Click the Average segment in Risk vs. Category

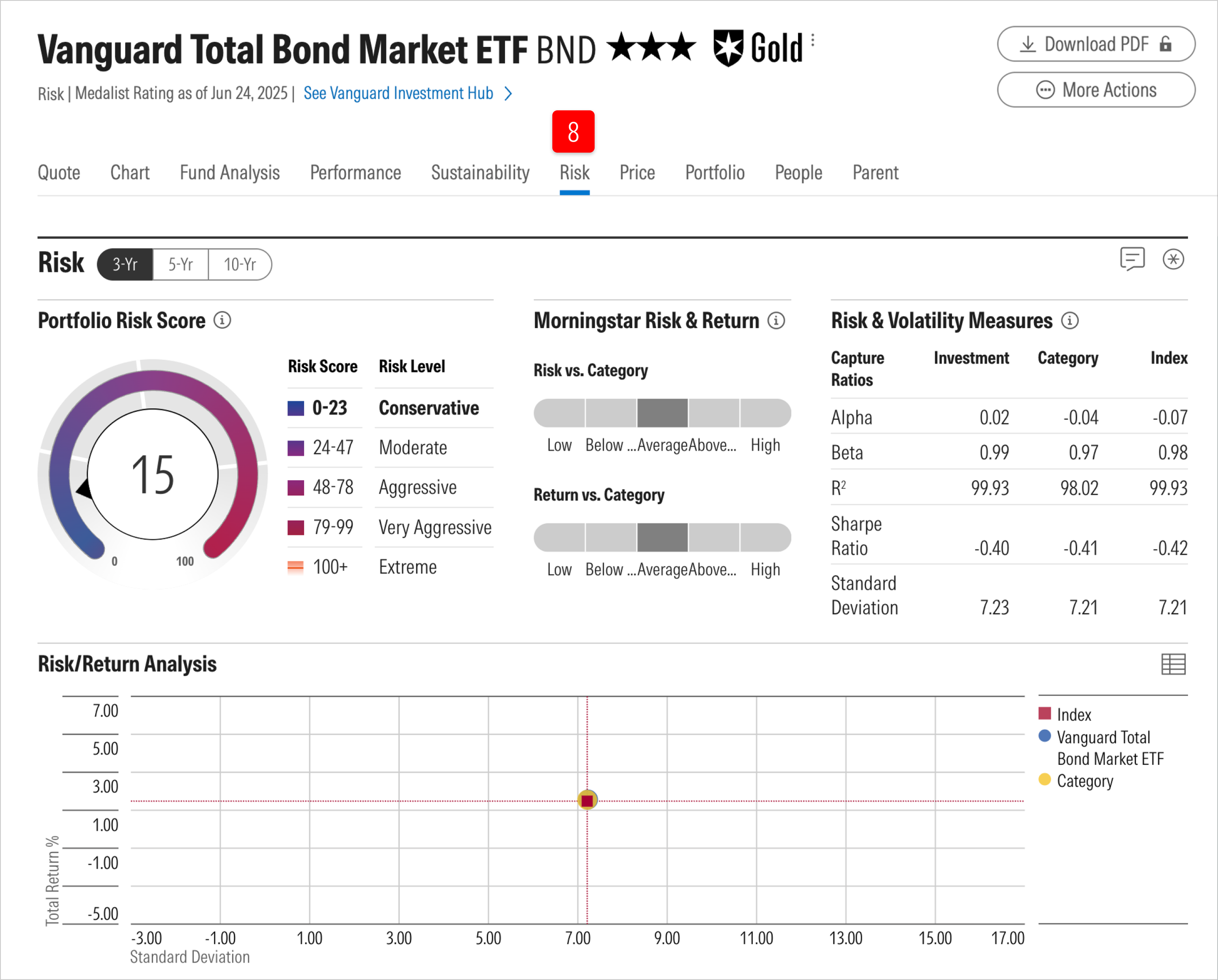point(662,413)
